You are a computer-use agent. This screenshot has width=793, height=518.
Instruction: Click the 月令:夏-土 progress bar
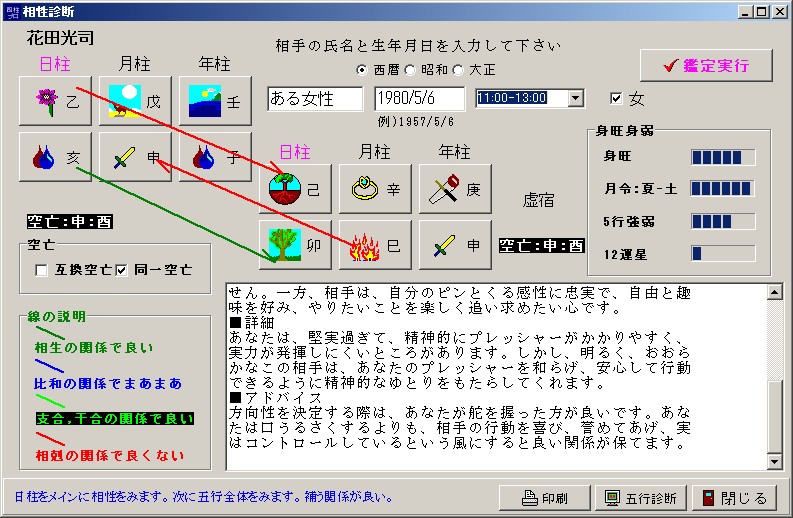point(723,189)
